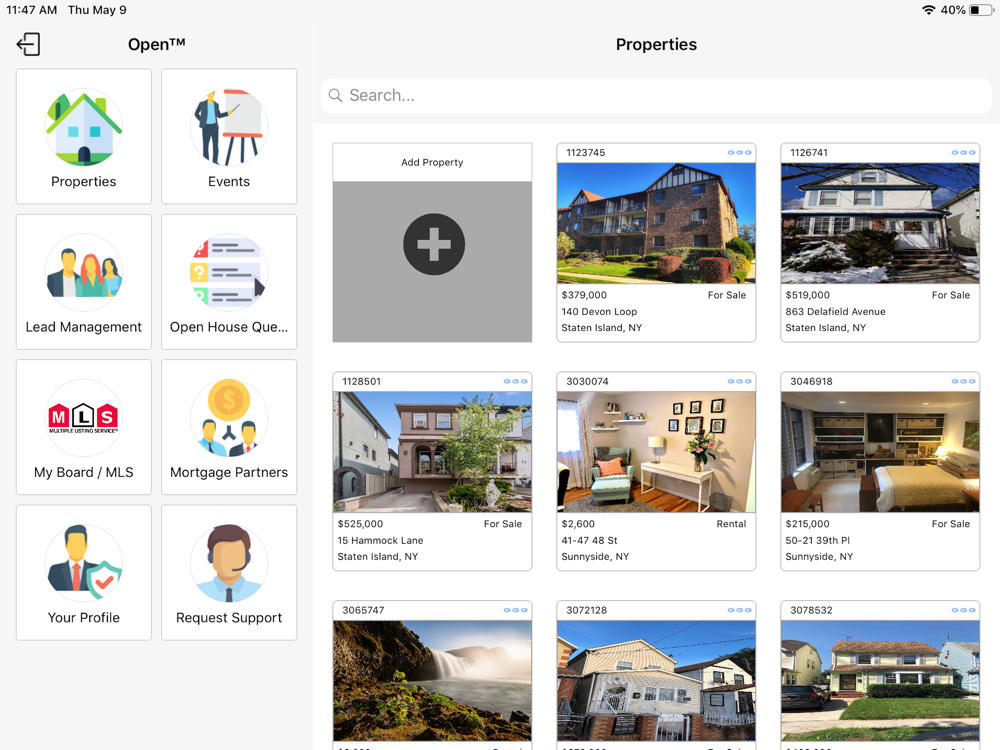This screenshot has width=1000, height=750.
Task: Click the plus icon to add property
Action: (434, 244)
